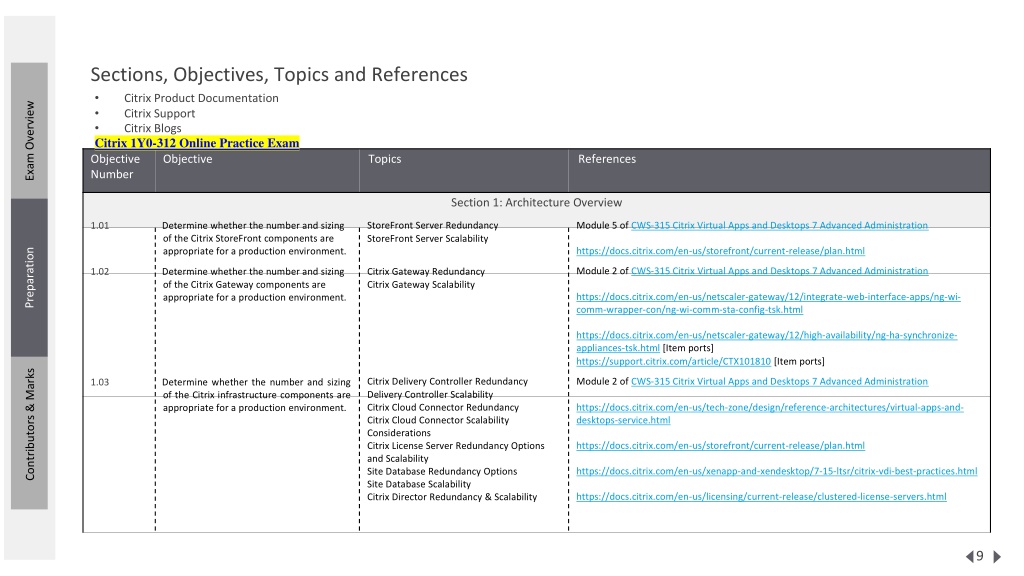Open storefront plan.html link in row 1.01

(x=720, y=251)
